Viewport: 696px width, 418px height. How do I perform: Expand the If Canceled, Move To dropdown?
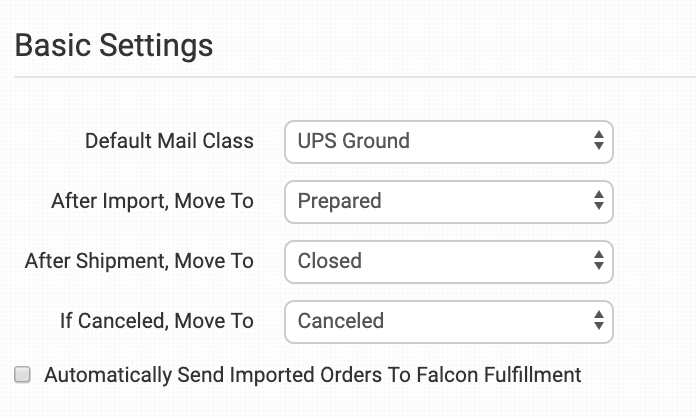(x=448, y=321)
